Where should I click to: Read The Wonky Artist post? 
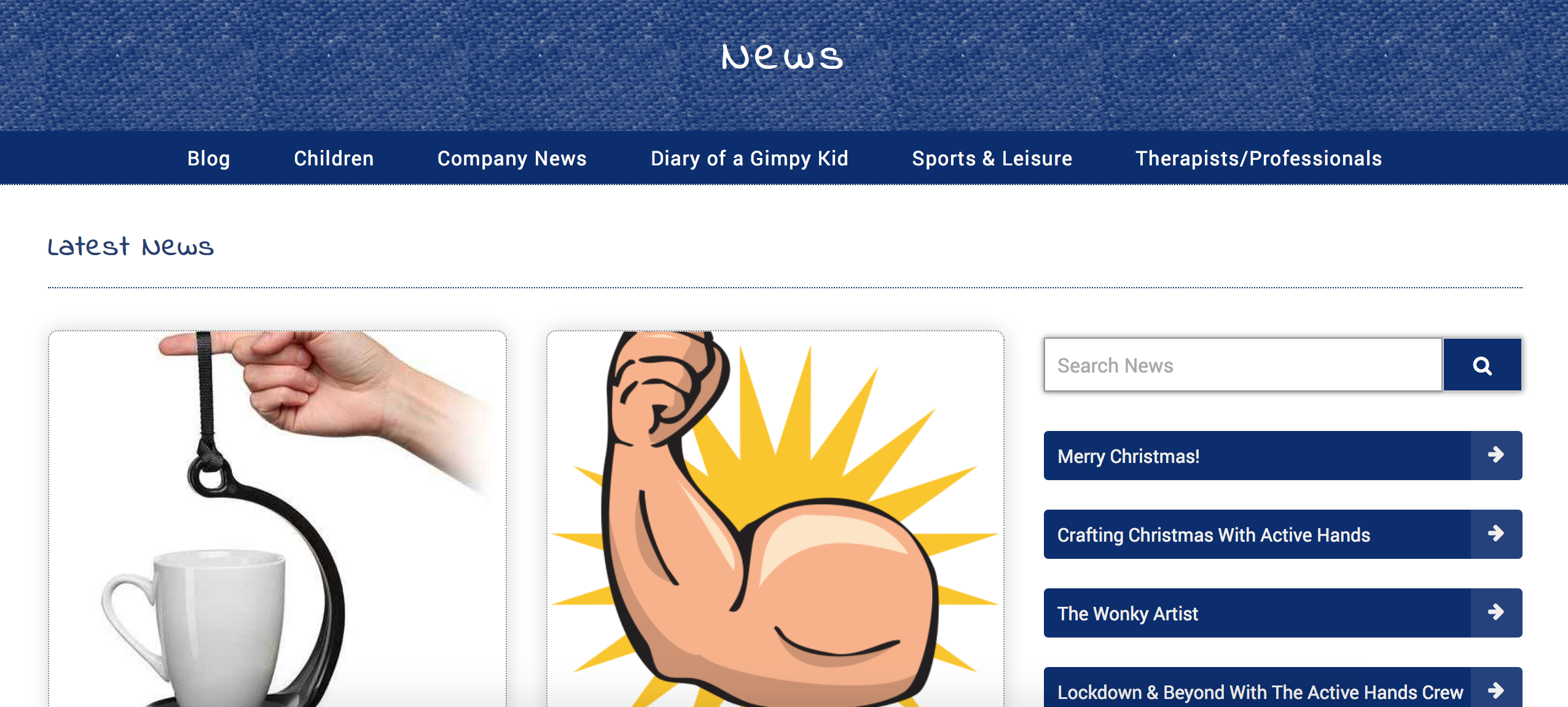(x=1127, y=614)
